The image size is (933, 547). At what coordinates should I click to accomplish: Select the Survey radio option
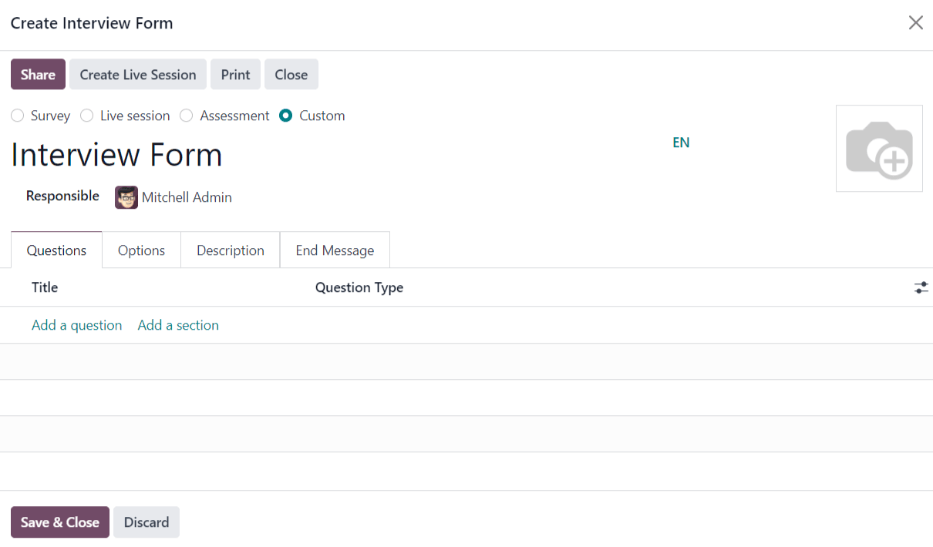pyautogui.click(x=17, y=116)
